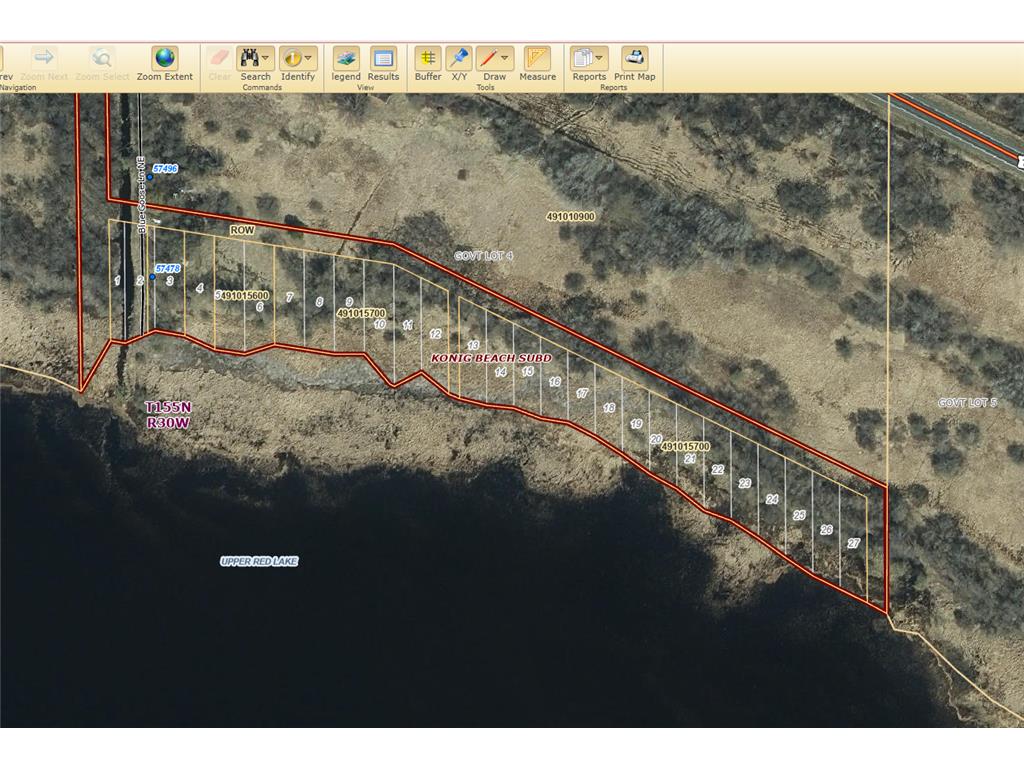Open the Search binoculars tool
This screenshot has width=1024, height=768.
(250, 59)
